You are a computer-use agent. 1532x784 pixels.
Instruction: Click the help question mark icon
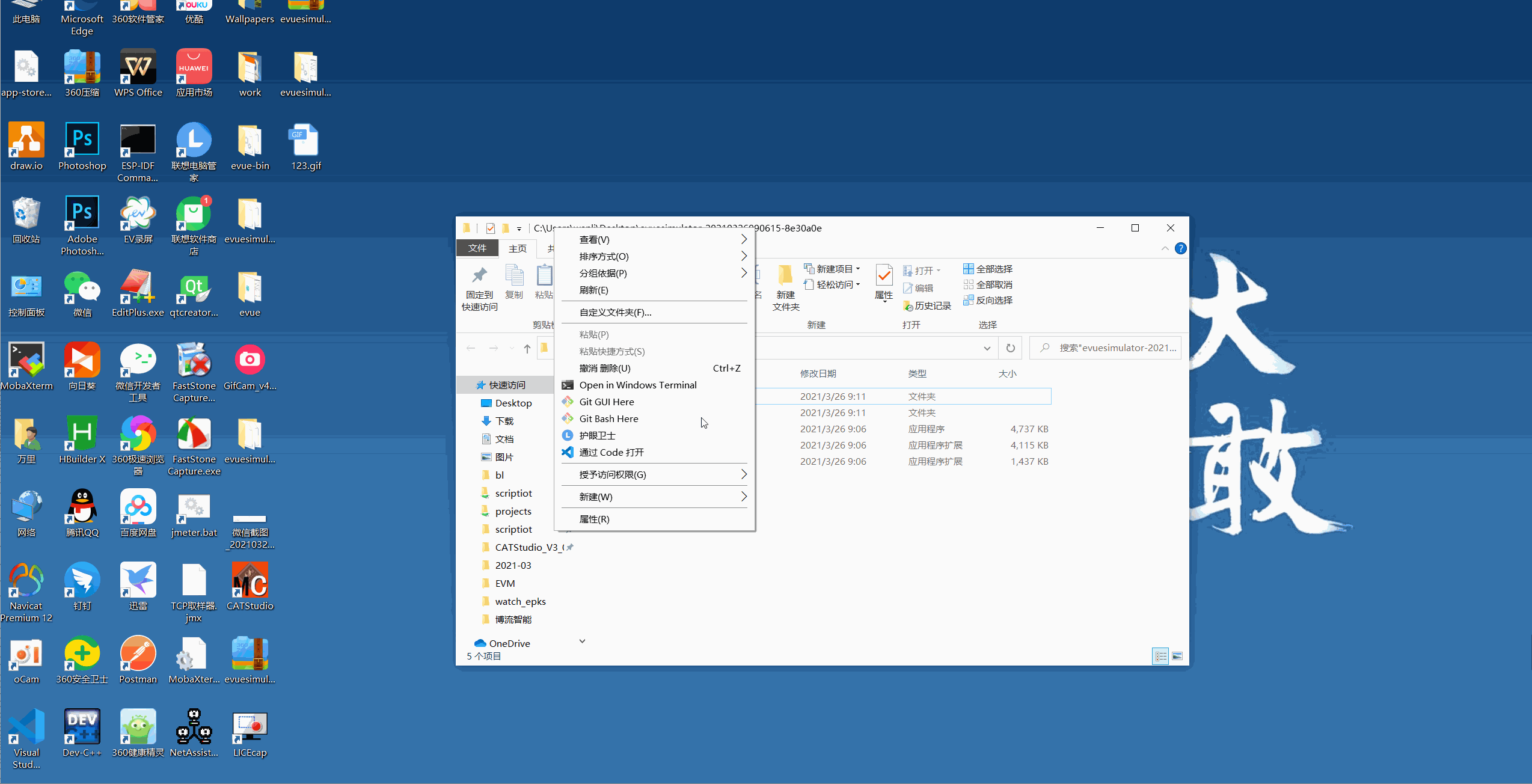[1181, 248]
